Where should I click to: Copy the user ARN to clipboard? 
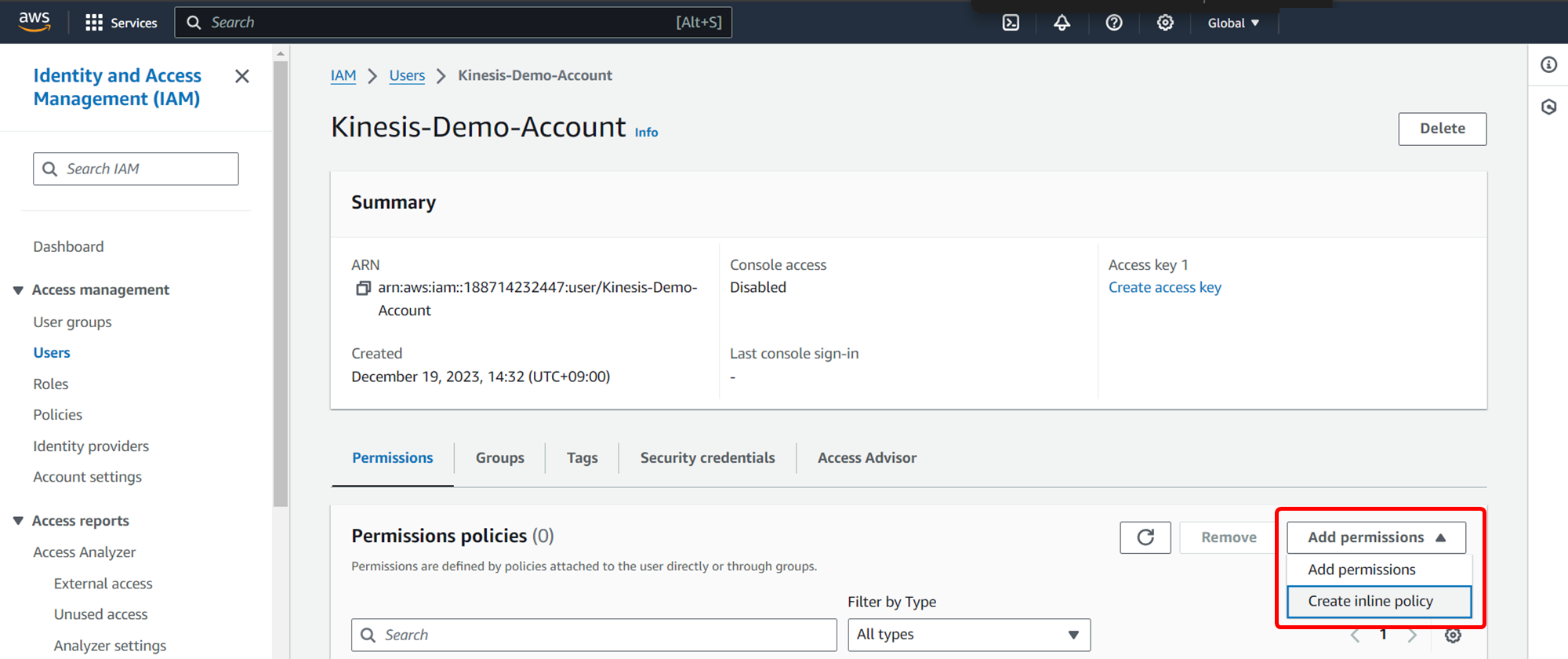click(x=363, y=288)
